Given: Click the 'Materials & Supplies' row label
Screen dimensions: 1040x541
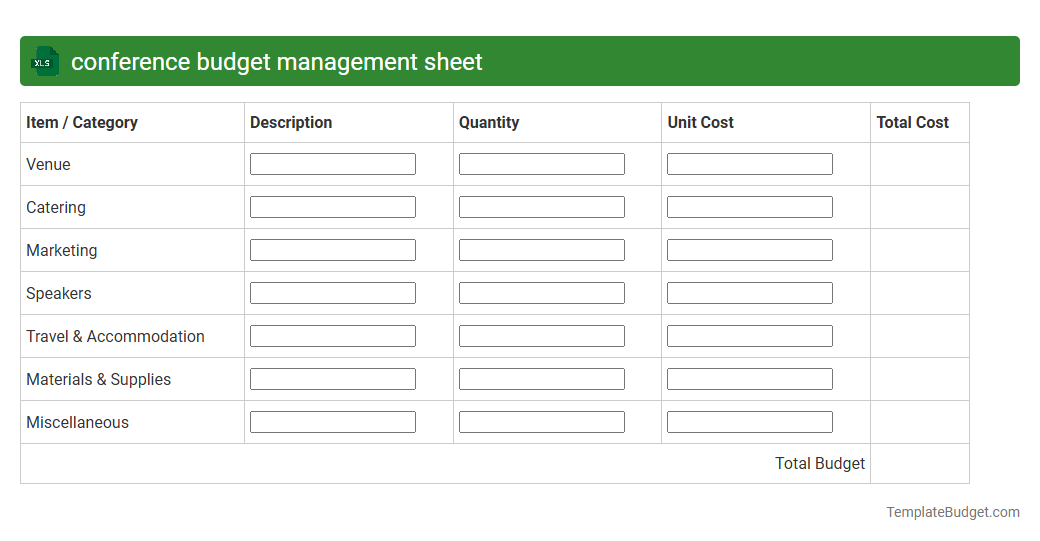Looking at the screenshot, I should [x=99, y=380].
